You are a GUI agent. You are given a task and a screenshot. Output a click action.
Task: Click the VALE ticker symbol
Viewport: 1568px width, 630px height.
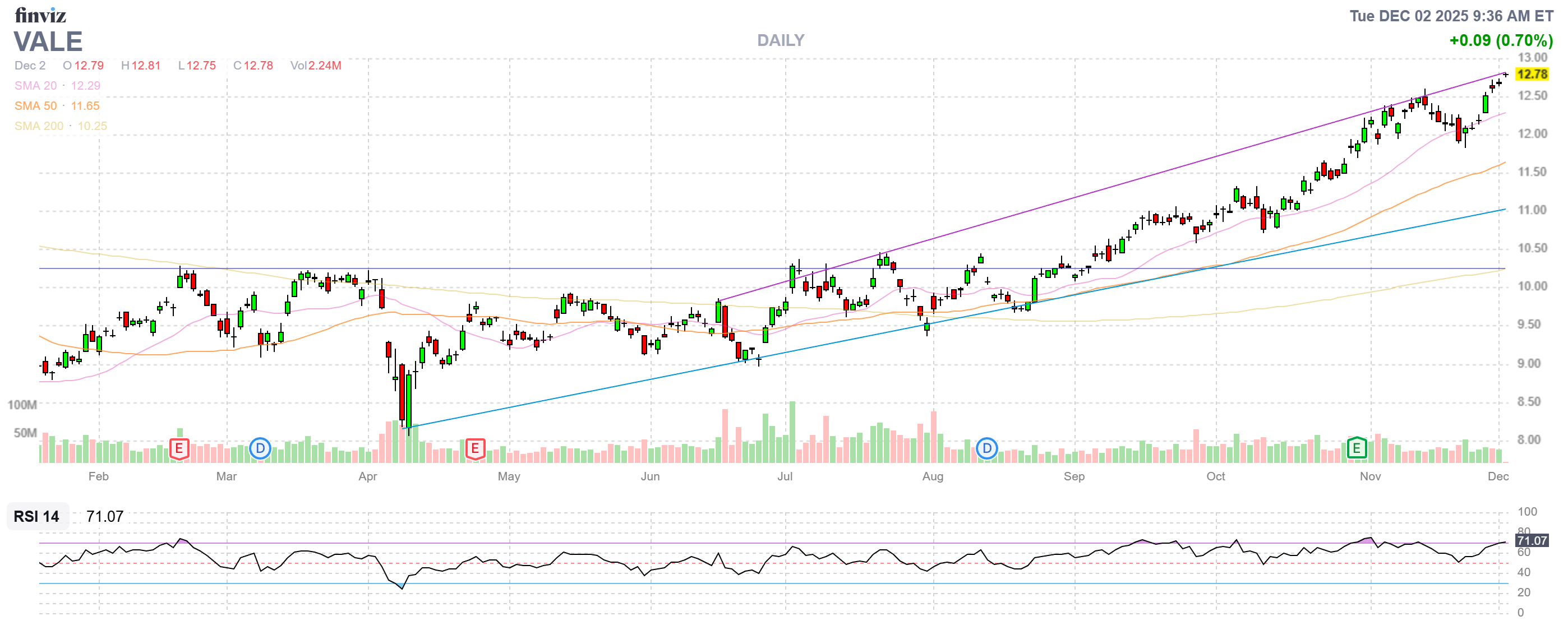pos(48,41)
